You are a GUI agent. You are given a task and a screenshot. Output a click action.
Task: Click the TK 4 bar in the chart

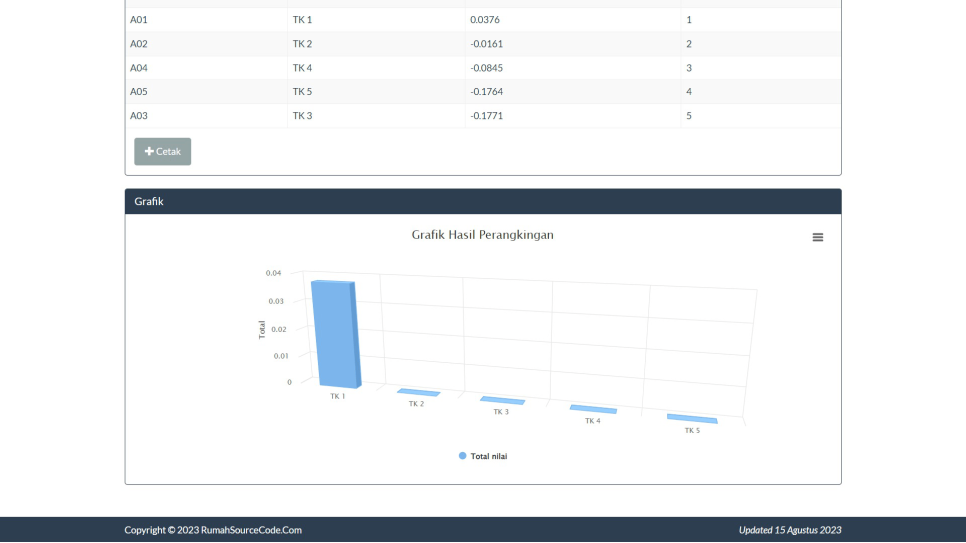(593, 409)
